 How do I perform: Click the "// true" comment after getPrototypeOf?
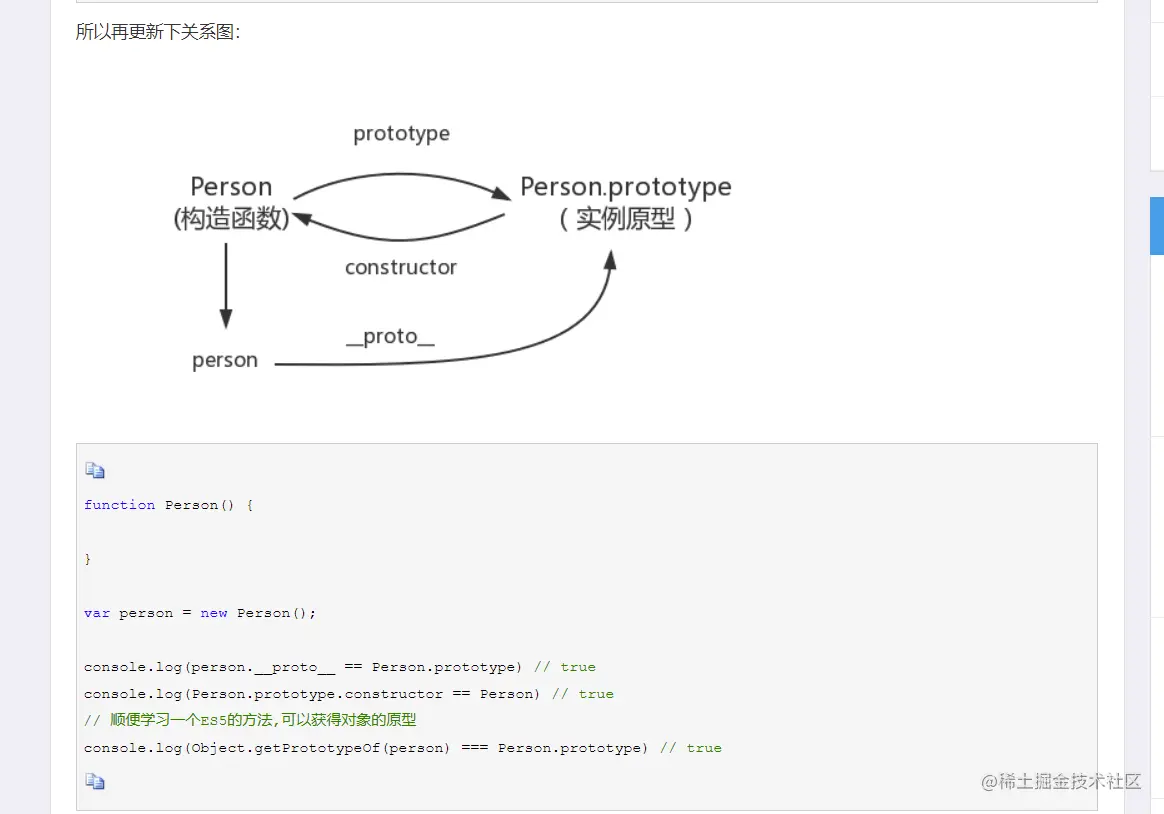[x=690, y=748]
